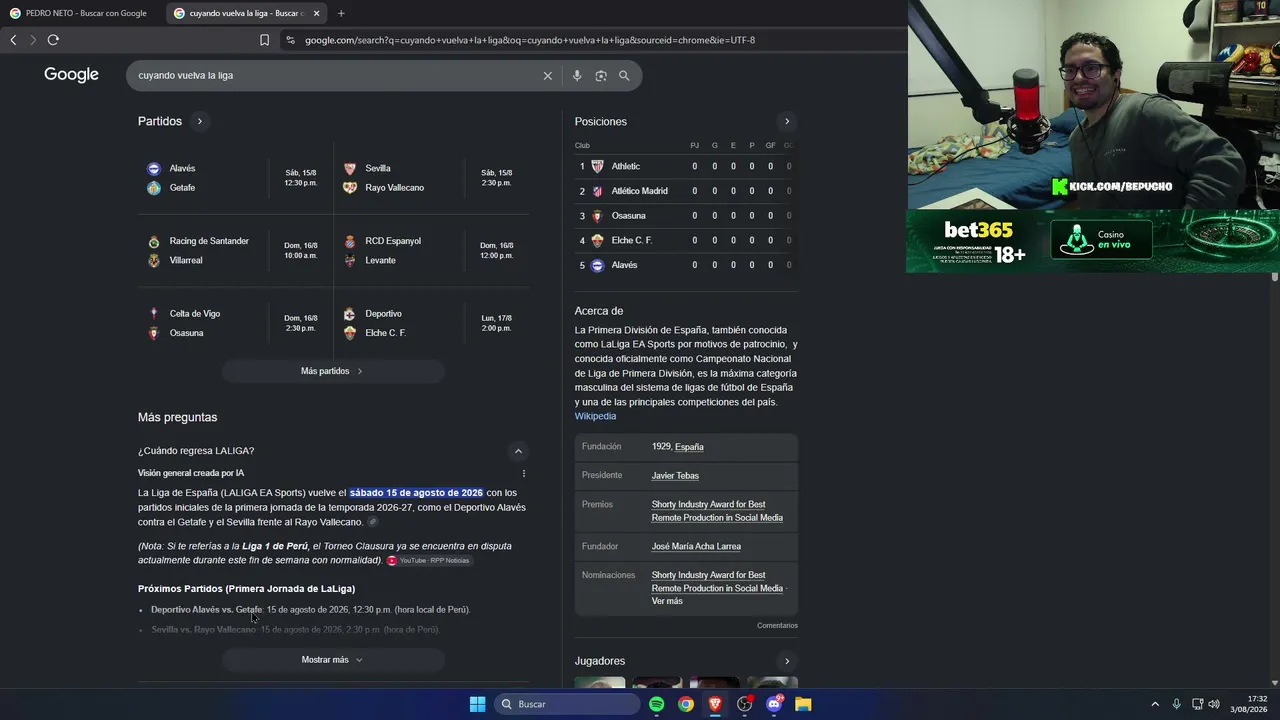The width and height of the screenshot is (1280, 720).
Task: Open the España link under Fundación
Action: pos(689,447)
